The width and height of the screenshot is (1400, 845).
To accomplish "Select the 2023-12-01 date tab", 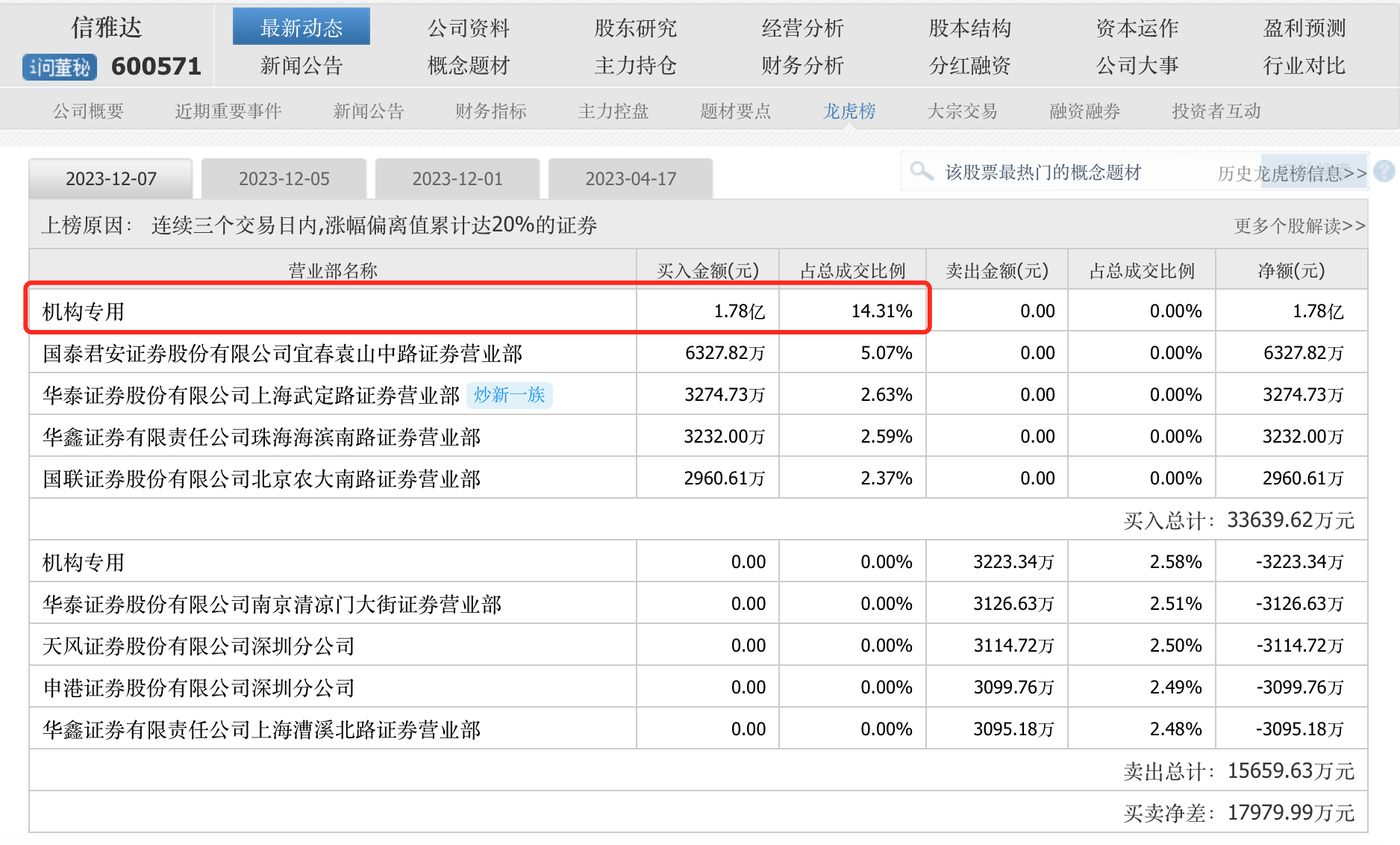I will [x=457, y=179].
